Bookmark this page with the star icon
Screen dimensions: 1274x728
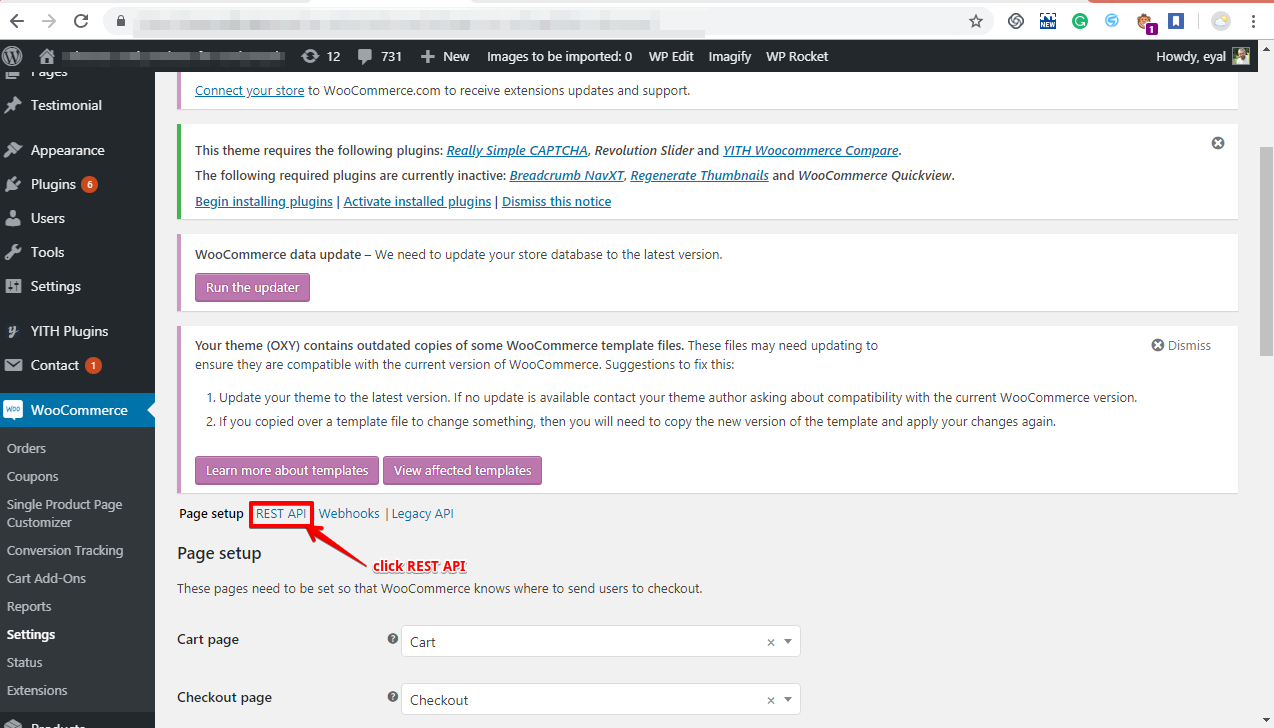(x=976, y=21)
